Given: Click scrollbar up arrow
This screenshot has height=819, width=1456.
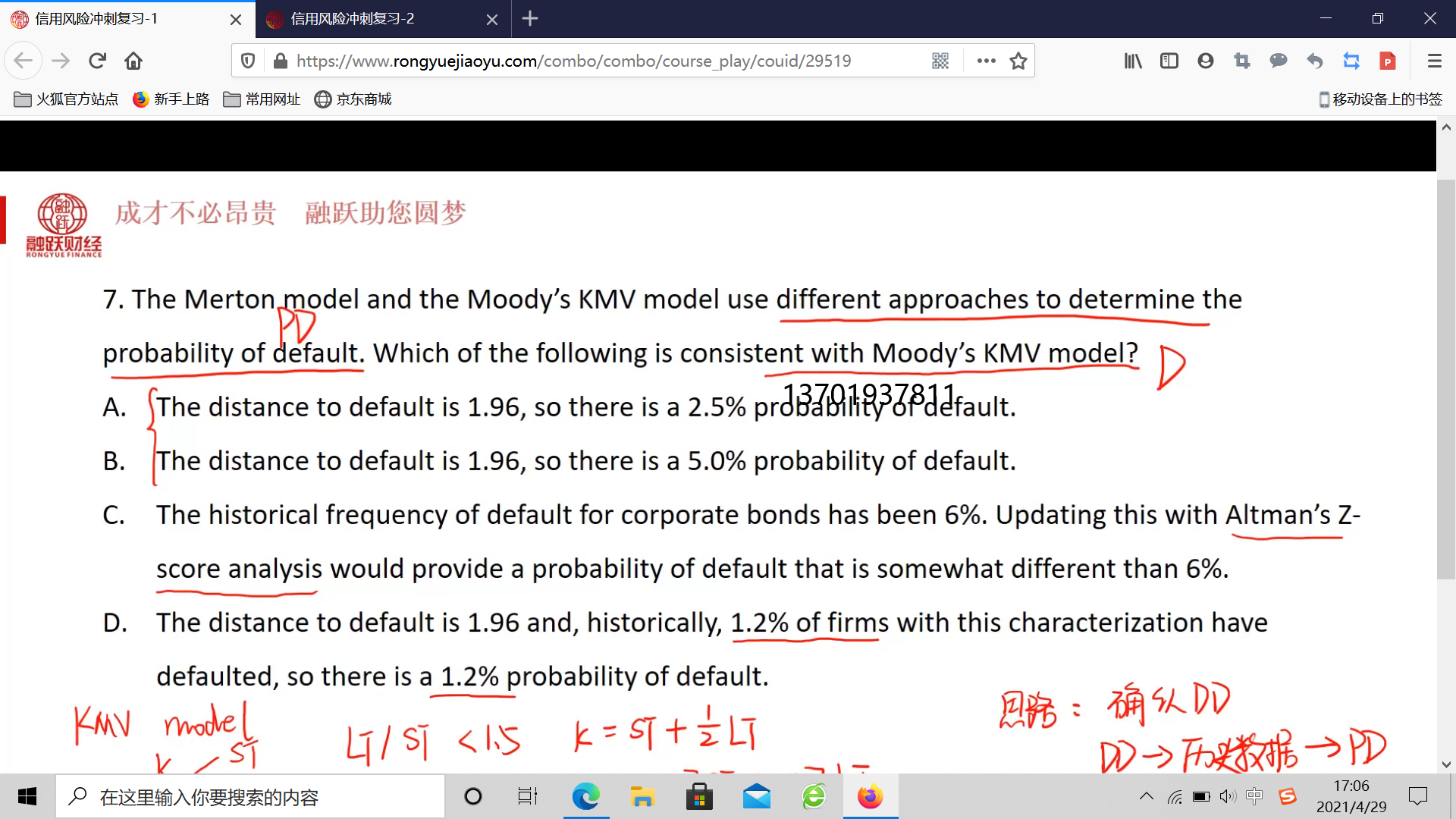Looking at the screenshot, I should pyautogui.click(x=1446, y=128).
